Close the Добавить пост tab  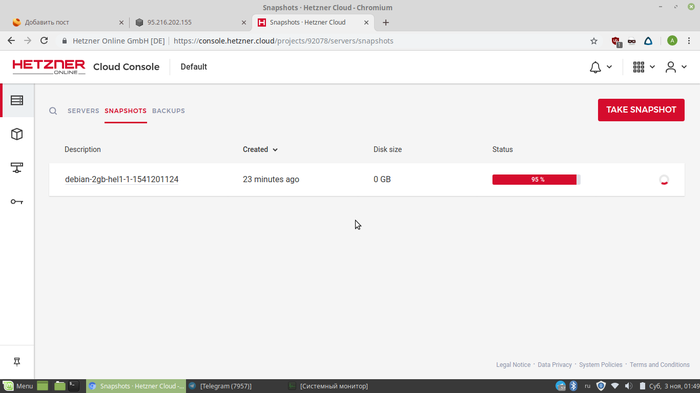121,22
